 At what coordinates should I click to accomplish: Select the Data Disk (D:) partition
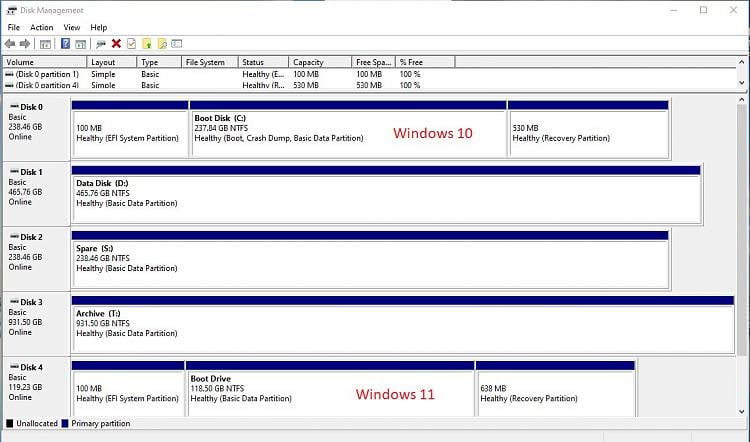tap(386, 194)
